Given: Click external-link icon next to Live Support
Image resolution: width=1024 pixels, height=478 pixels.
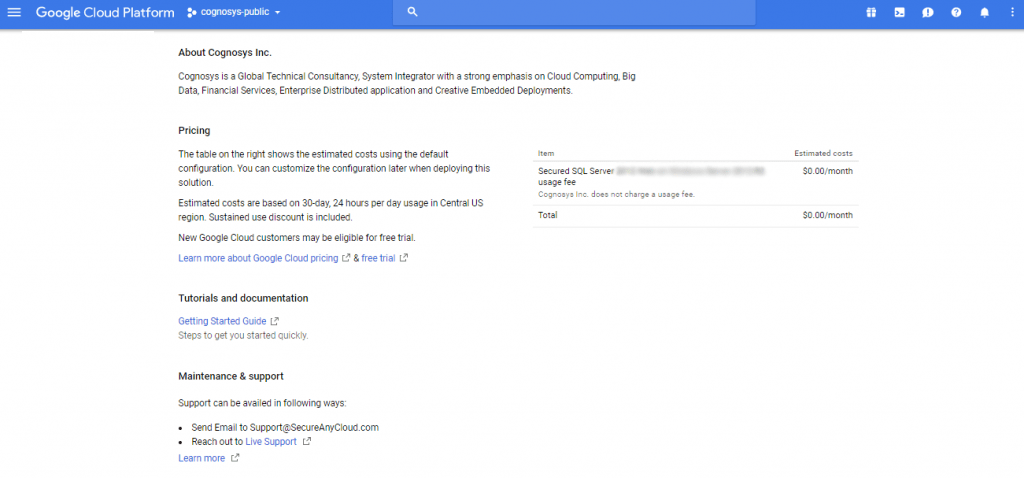Looking at the screenshot, I should coord(307,441).
